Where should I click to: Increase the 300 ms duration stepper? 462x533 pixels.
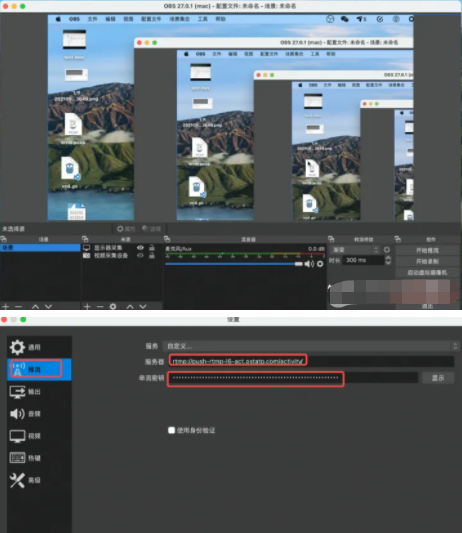pyautogui.click(x=388, y=258)
